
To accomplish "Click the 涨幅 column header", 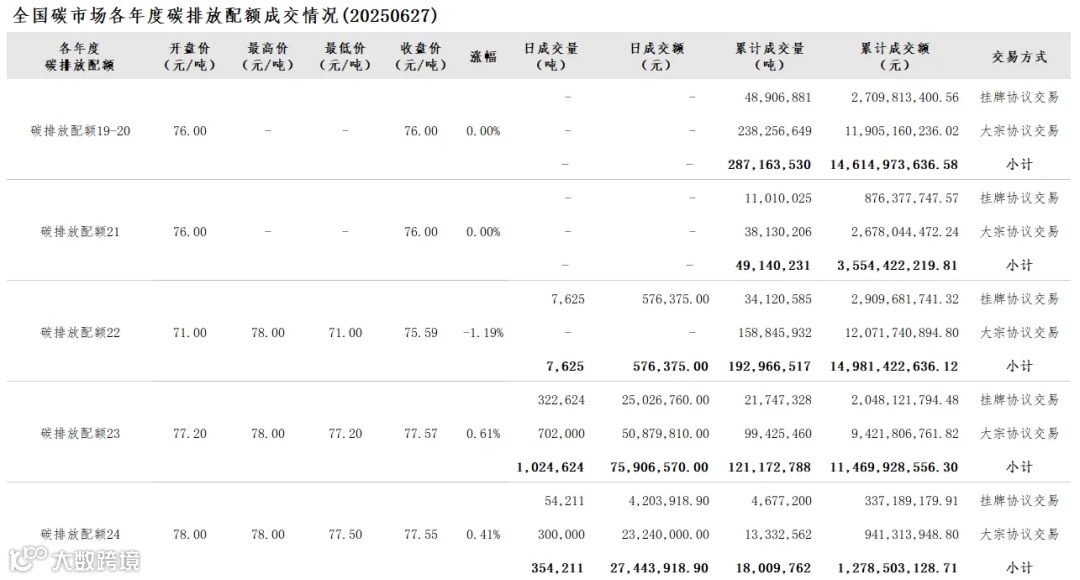I will [x=483, y=57].
